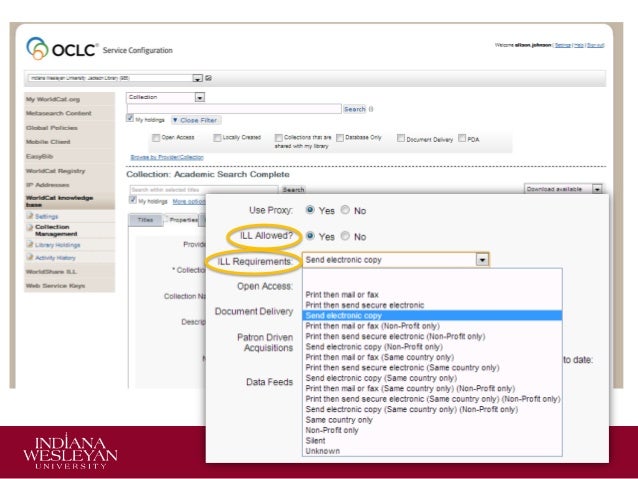Choose 'Print then mail or fax (Non-Profit only)'
The image size is (638, 479).
pyautogui.click(x=372, y=326)
